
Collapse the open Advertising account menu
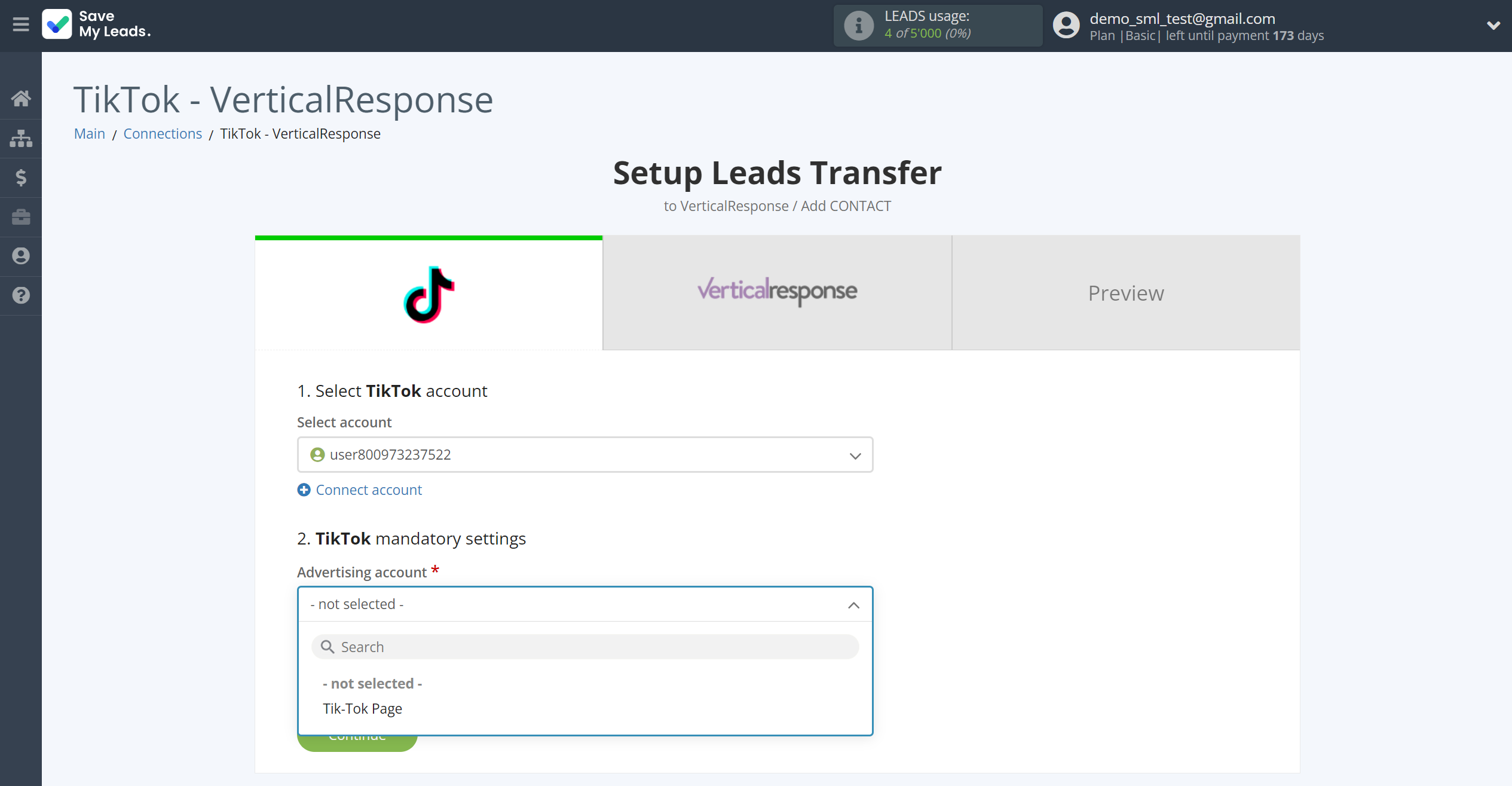853,604
